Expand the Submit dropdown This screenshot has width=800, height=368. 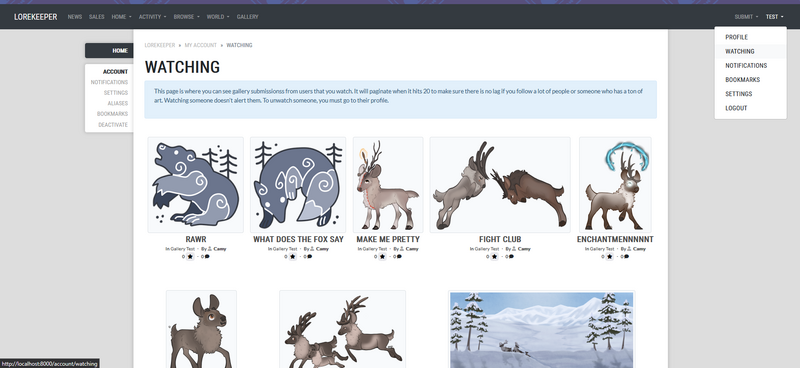[746, 17]
